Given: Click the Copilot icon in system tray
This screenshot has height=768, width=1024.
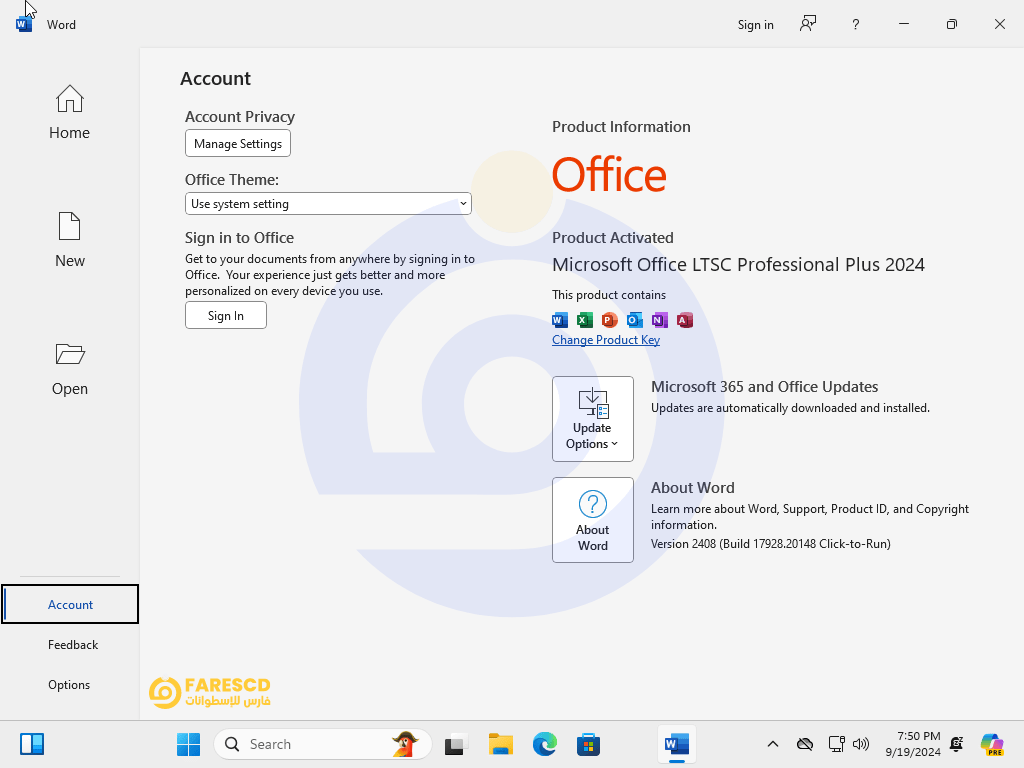Looking at the screenshot, I should (x=991, y=744).
